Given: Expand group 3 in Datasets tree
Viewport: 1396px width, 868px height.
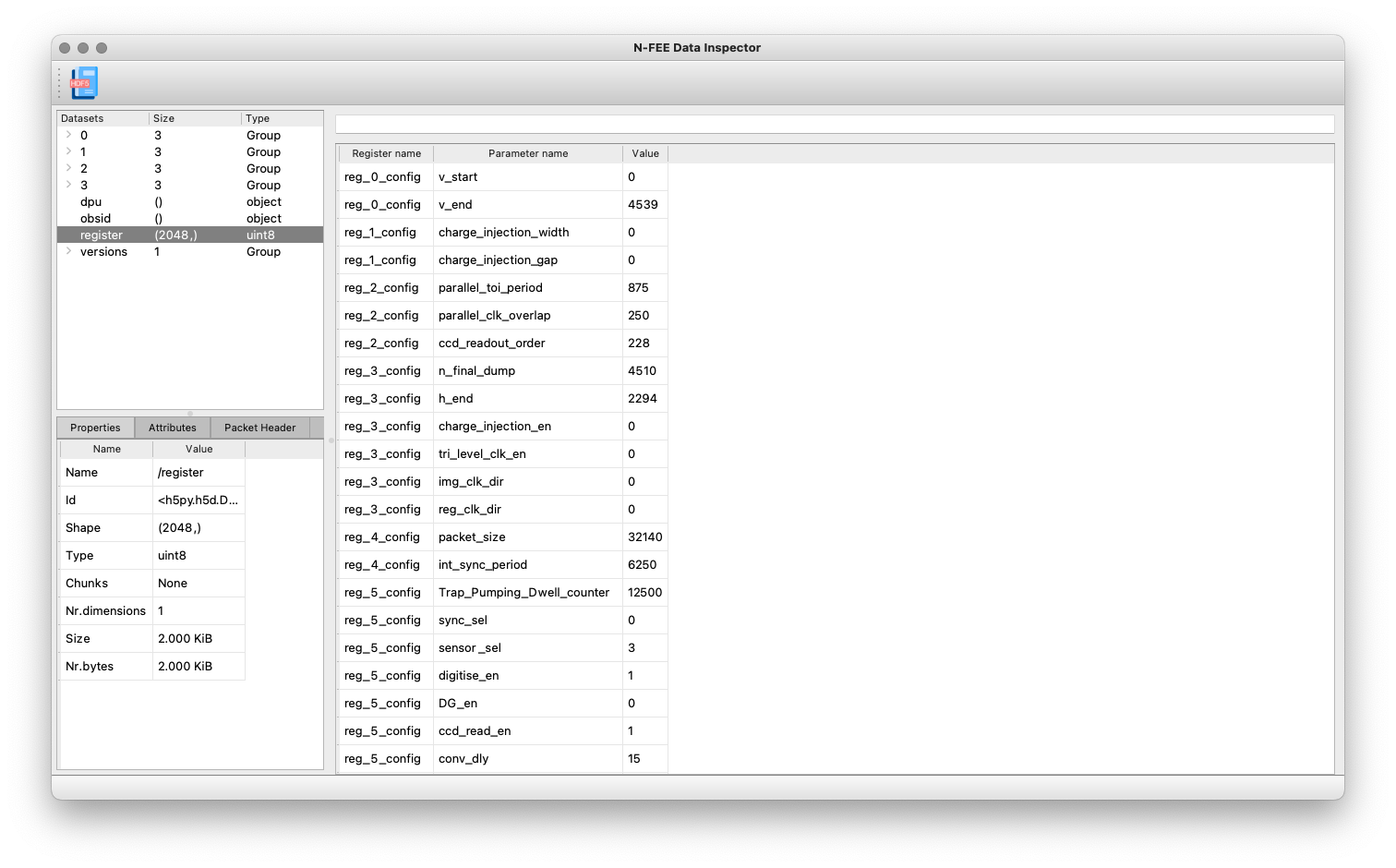Looking at the screenshot, I should [68, 185].
